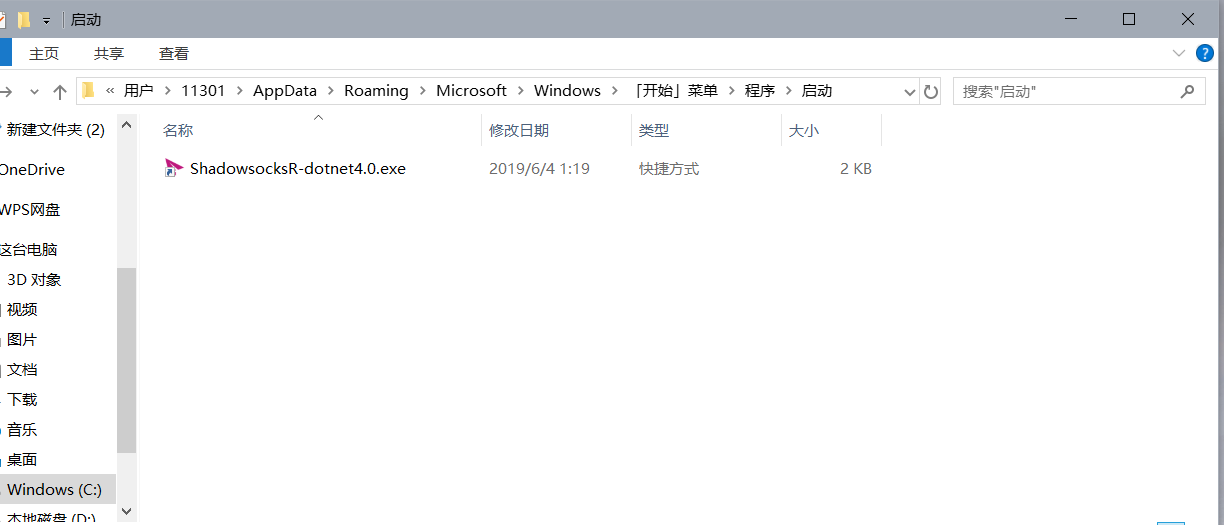Screen dimensions: 1224x525
Task: Click 启动 at the end of the address path
Action: (x=817, y=90)
